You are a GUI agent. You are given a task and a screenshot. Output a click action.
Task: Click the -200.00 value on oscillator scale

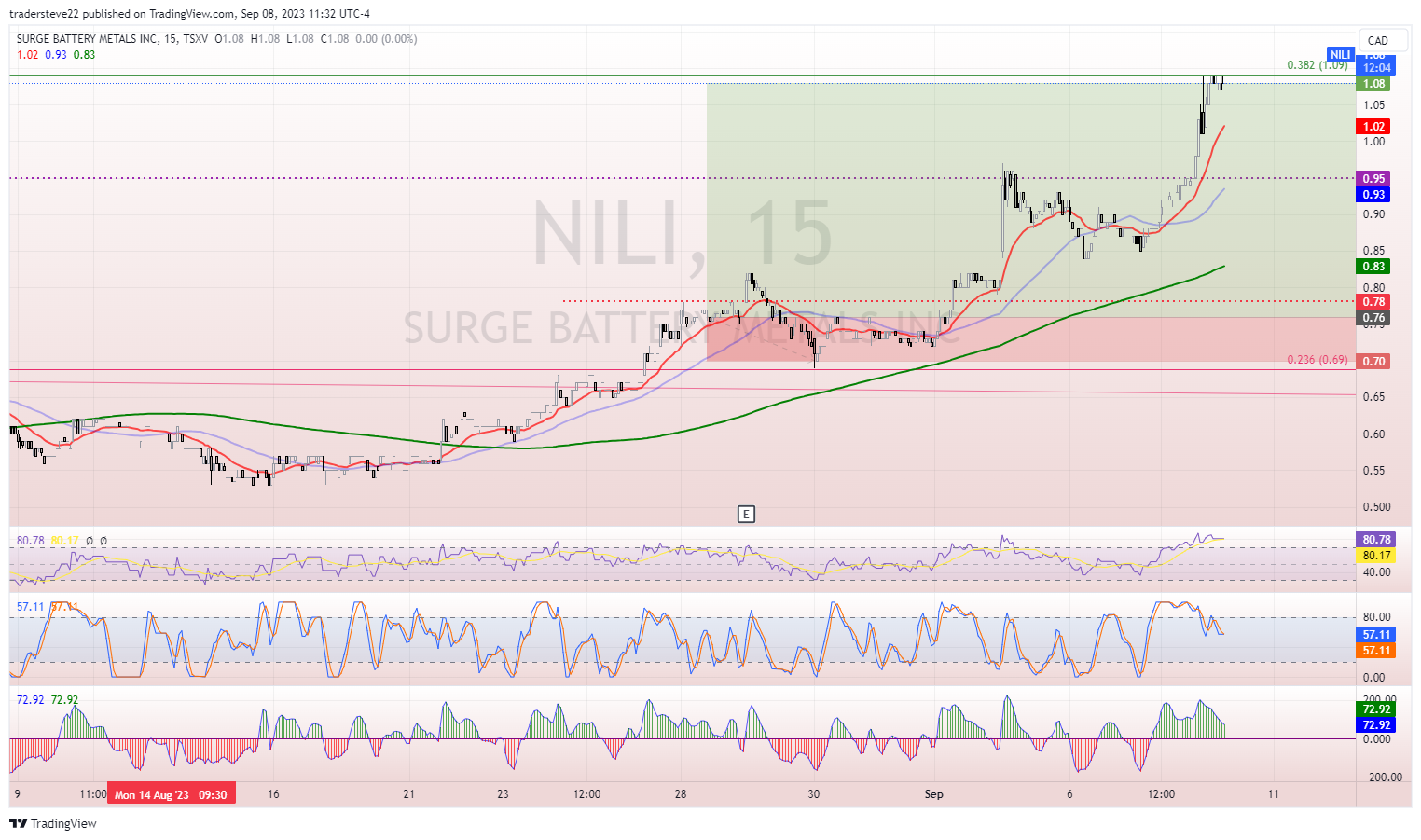(x=1381, y=778)
